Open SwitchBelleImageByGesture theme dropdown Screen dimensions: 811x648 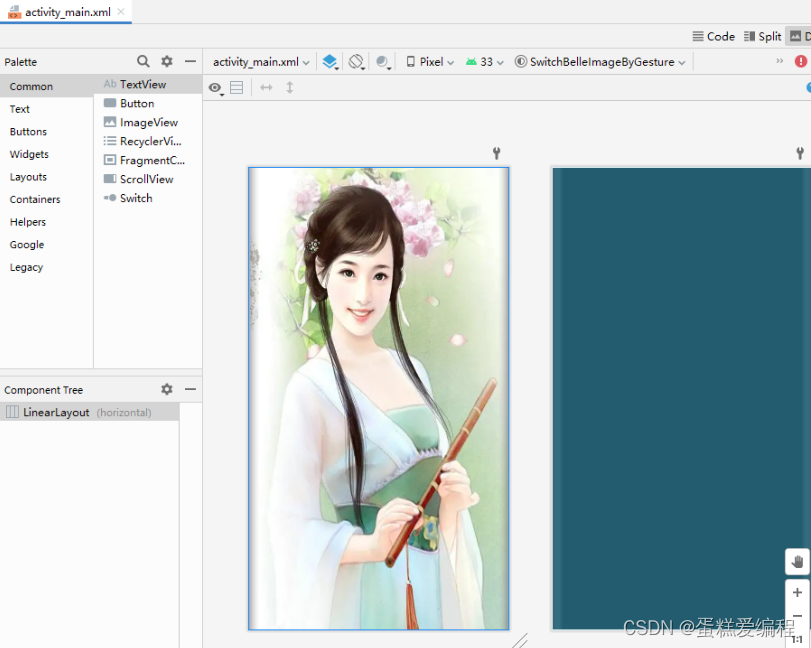tap(600, 62)
